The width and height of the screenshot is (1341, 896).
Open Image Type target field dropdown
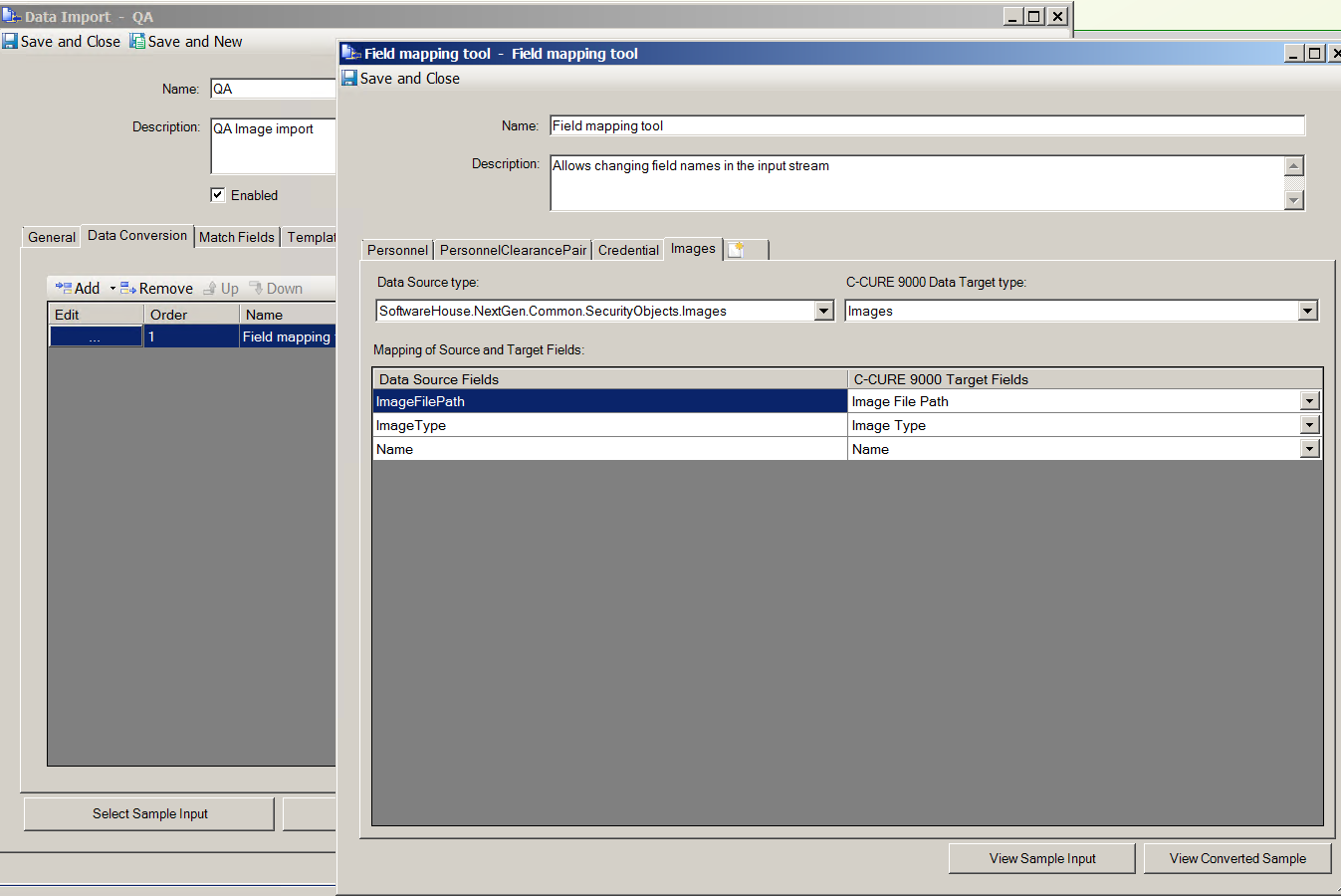[1310, 425]
